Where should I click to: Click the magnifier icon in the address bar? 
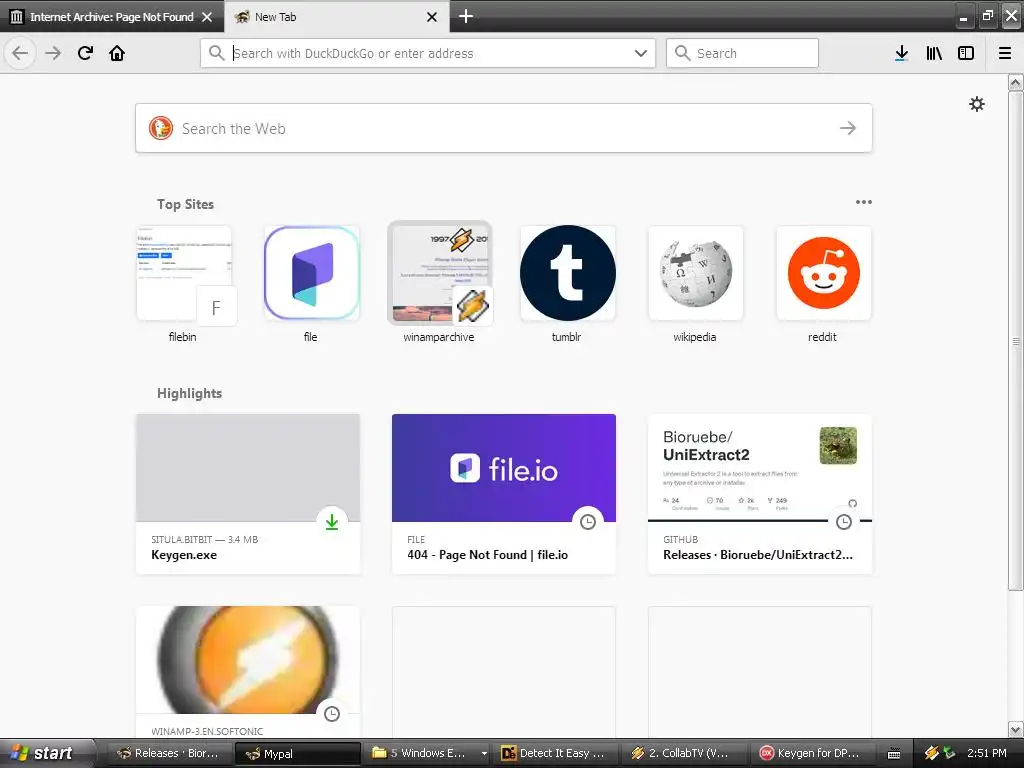click(x=216, y=53)
